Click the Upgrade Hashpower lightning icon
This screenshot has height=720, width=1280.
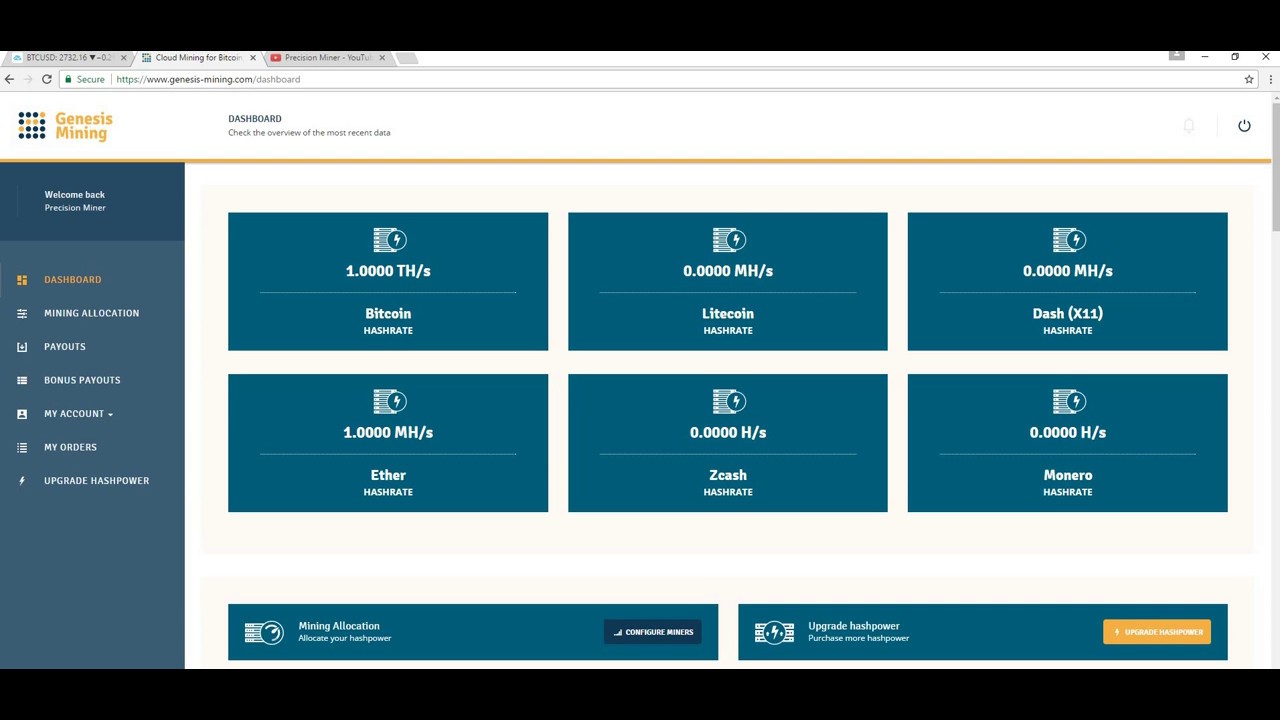[x=22, y=481]
